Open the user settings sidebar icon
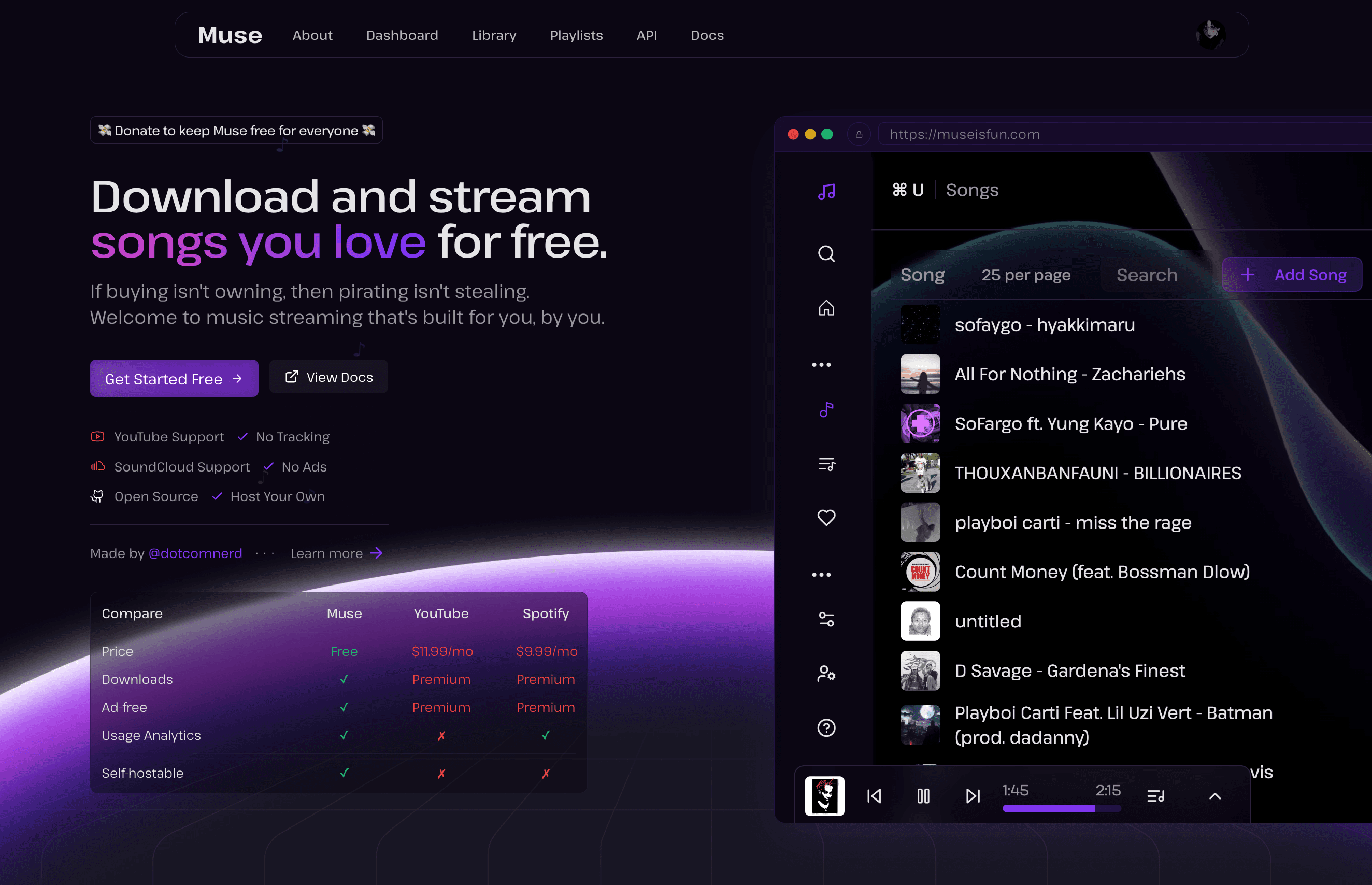The width and height of the screenshot is (1372, 885). pyautogui.click(x=826, y=673)
